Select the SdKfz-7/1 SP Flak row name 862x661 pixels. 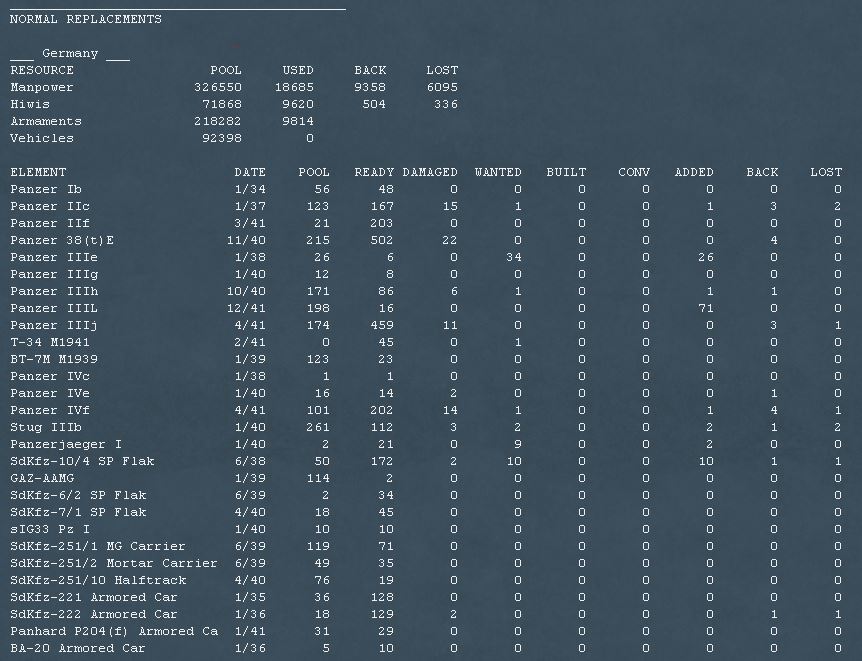point(78,513)
